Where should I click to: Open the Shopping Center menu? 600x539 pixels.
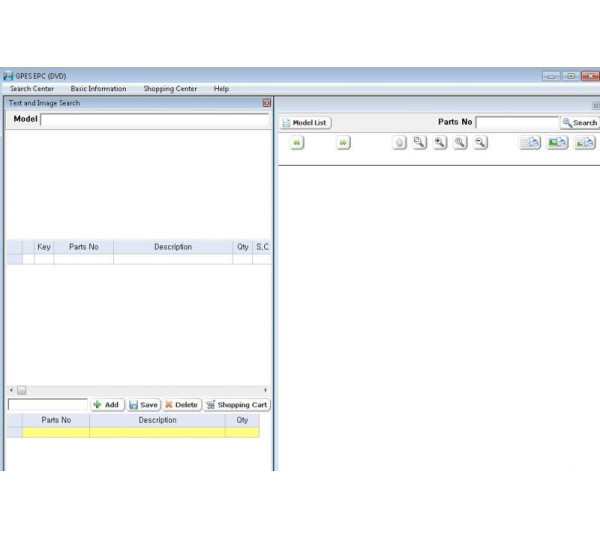tap(170, 89)
